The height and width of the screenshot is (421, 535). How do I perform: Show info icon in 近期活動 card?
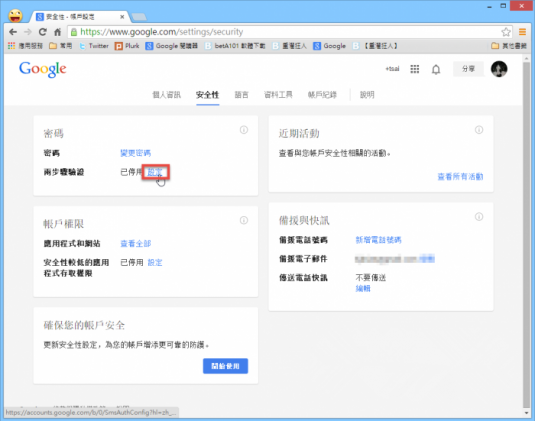coord(479,130)
